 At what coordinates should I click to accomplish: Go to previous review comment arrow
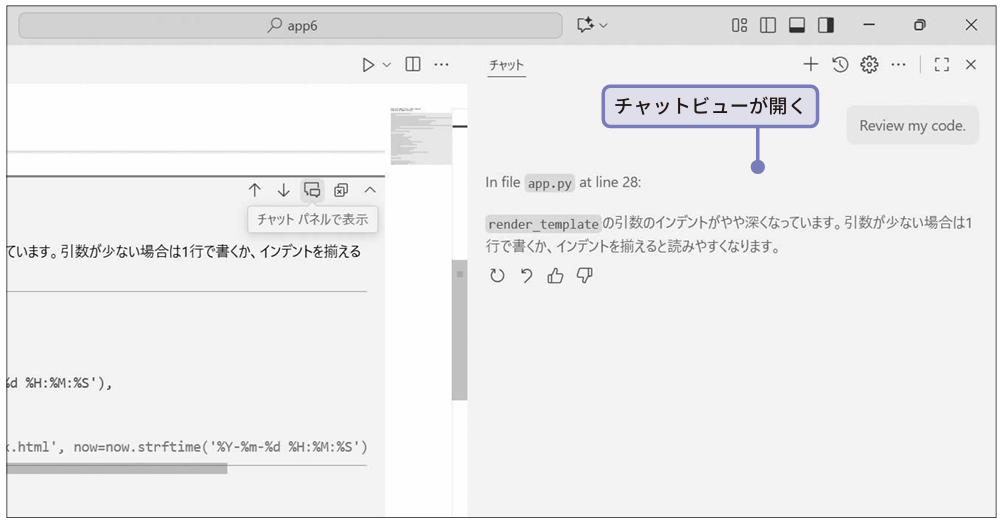tap(254, 190)
